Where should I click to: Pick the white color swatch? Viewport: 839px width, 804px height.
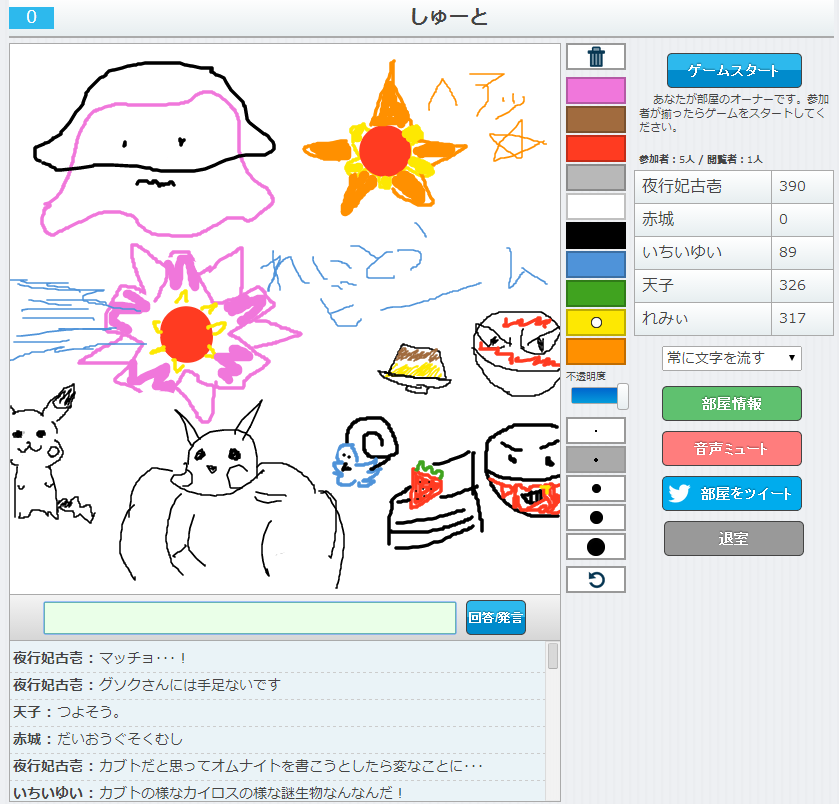(x=596, y=206)
